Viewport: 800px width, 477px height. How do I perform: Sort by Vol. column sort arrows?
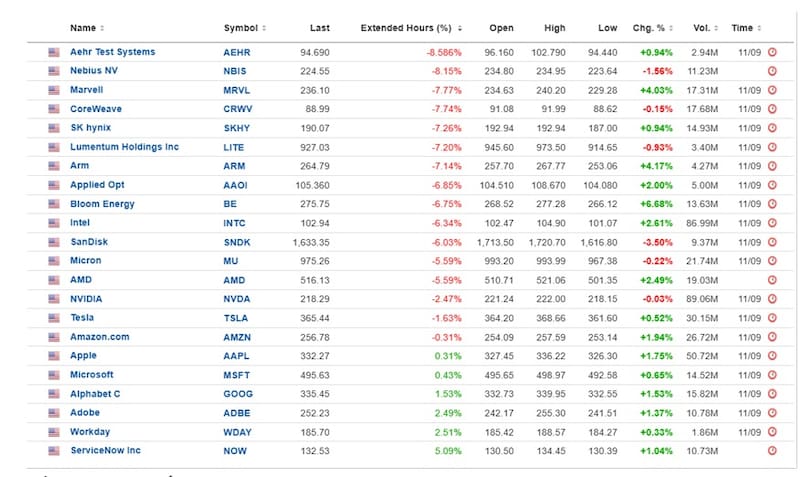point(716,28)
